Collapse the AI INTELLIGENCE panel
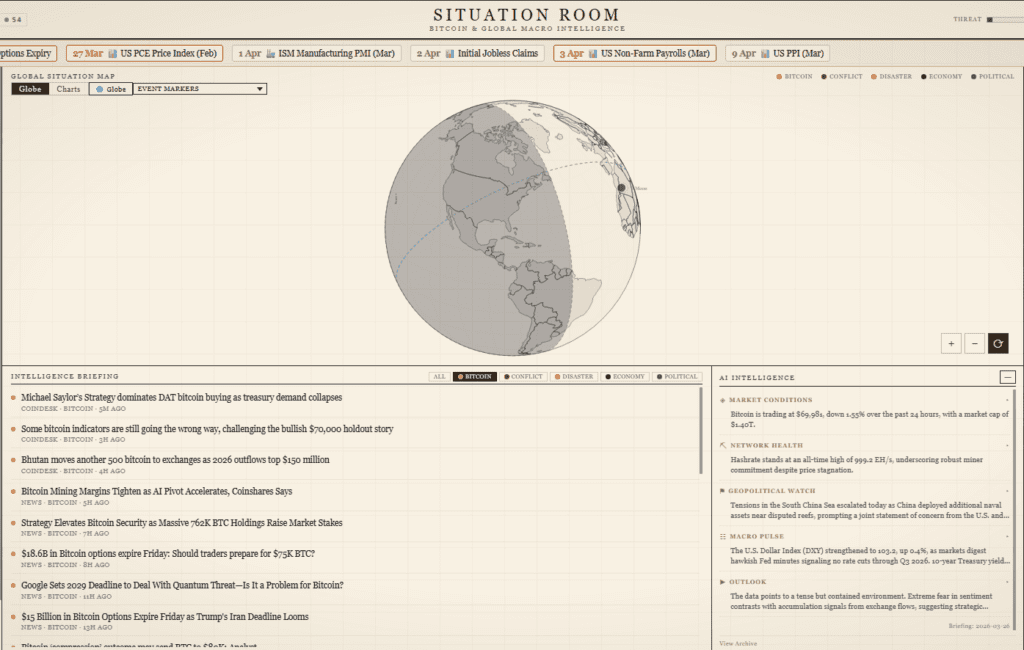This screenshot has width=1024, height=650. point(1006,378)
